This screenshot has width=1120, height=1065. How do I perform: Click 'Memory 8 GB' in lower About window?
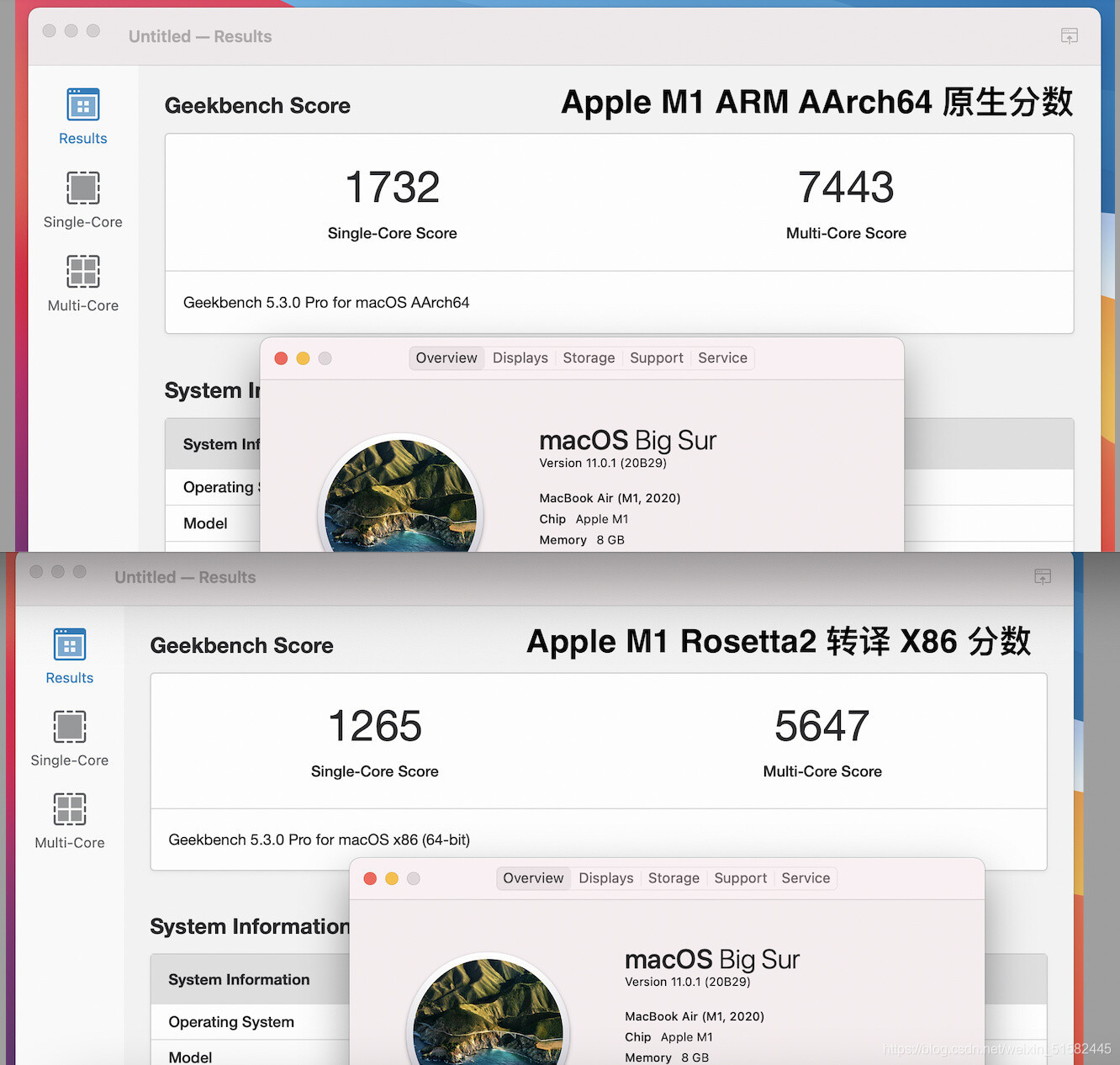pos(667,1058)
